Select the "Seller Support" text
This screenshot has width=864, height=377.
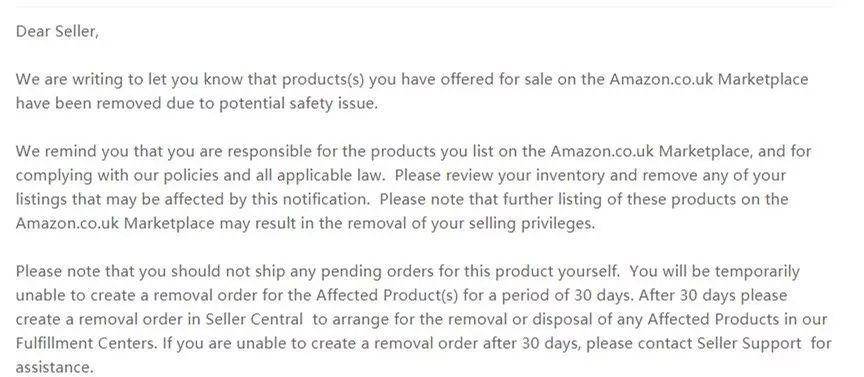(749, 343)
